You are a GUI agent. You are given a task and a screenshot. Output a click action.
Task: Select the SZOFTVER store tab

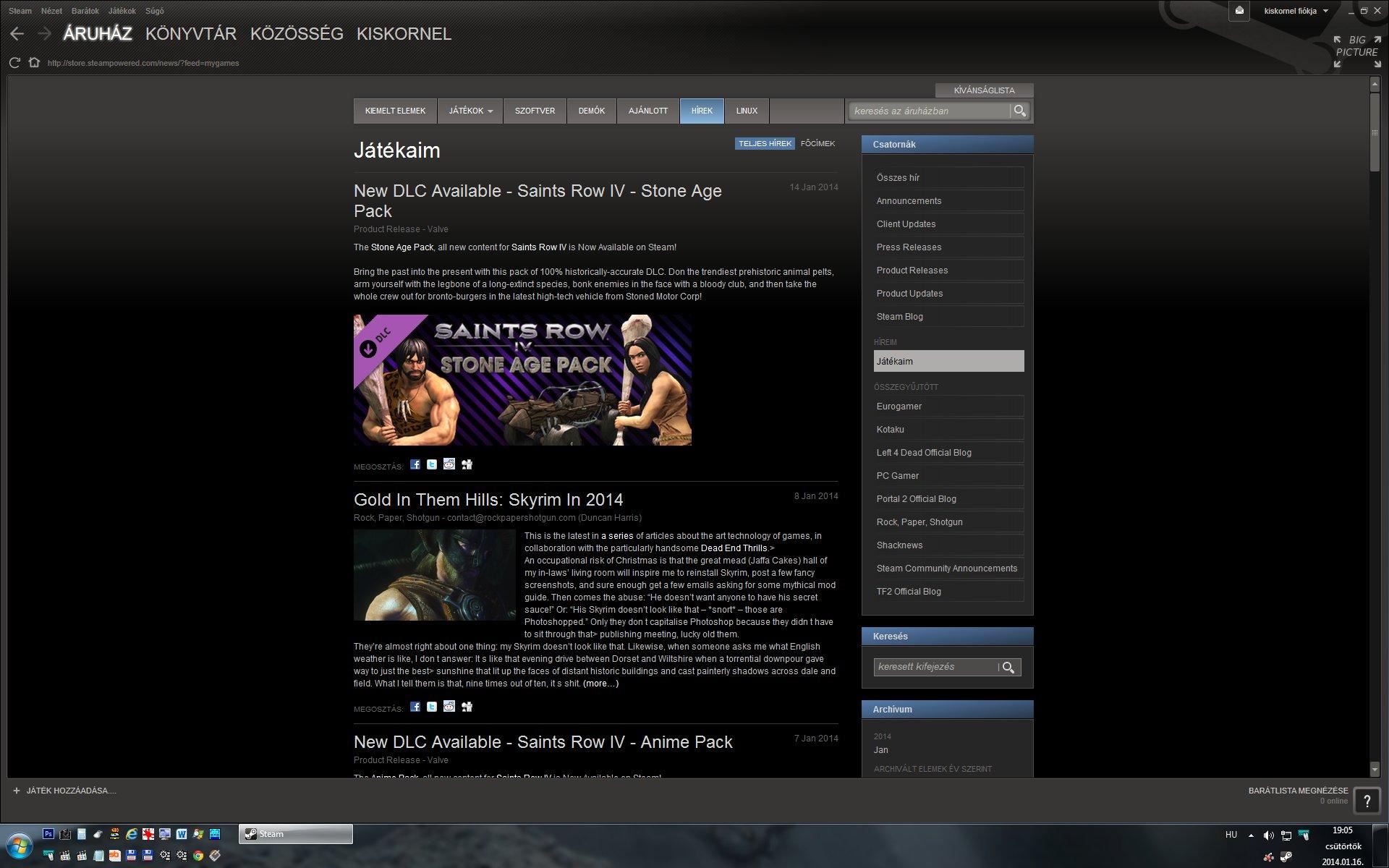(x=535, y=111)
